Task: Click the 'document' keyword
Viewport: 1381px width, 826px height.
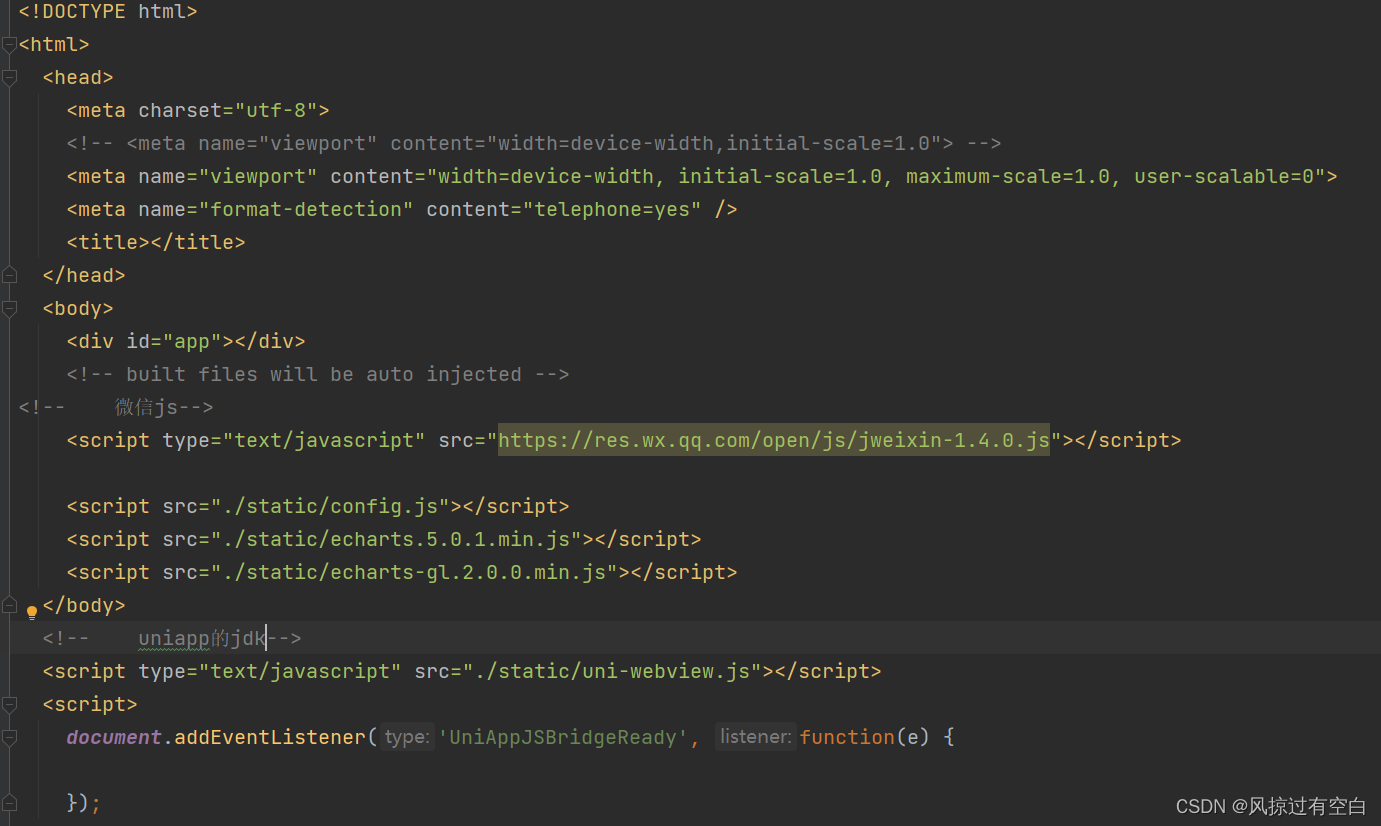Action: point(114,737)
